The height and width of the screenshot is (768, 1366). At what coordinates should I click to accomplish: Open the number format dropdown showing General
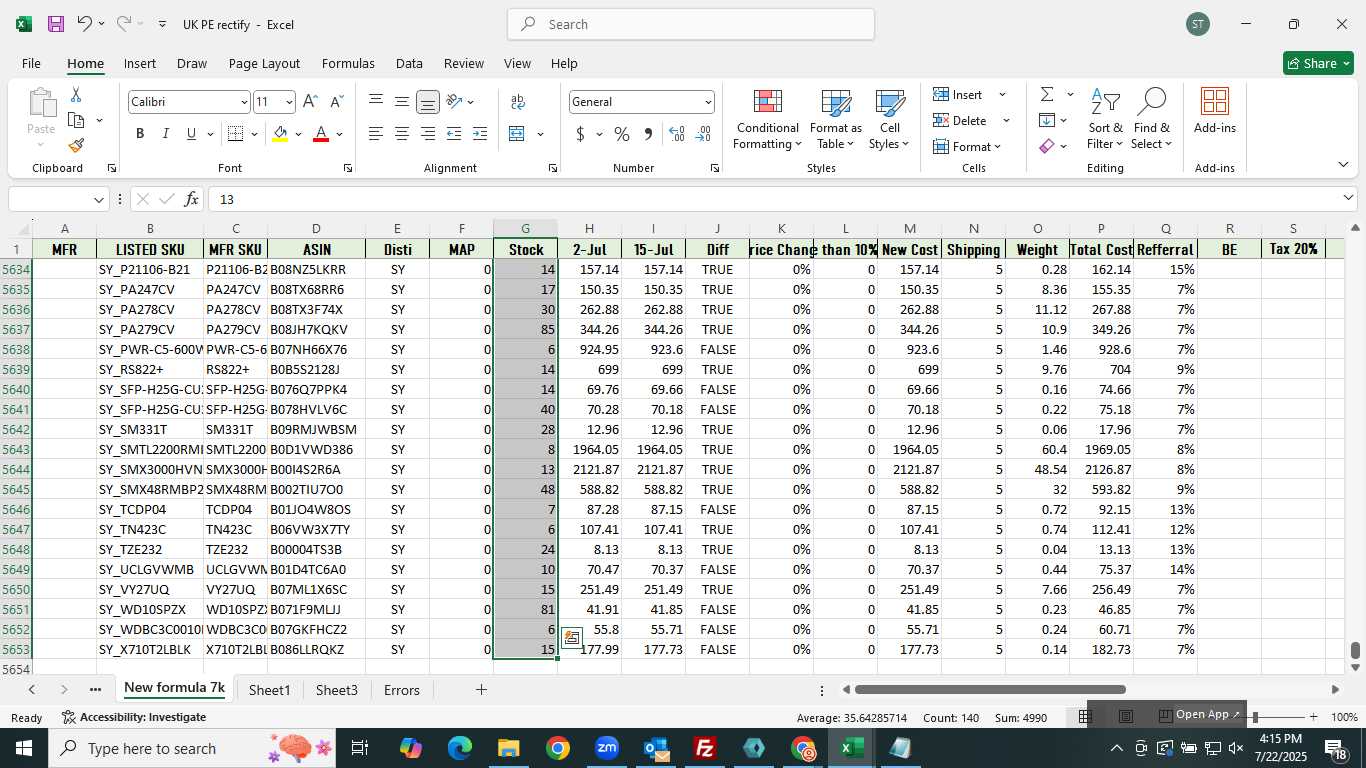pyautogui.click(x=708, y=102)
